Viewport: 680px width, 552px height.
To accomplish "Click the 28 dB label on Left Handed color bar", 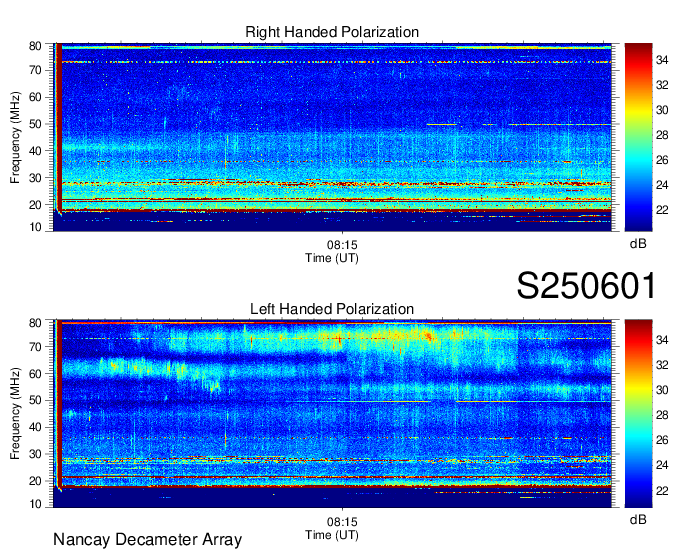I will tap(662, 415).
